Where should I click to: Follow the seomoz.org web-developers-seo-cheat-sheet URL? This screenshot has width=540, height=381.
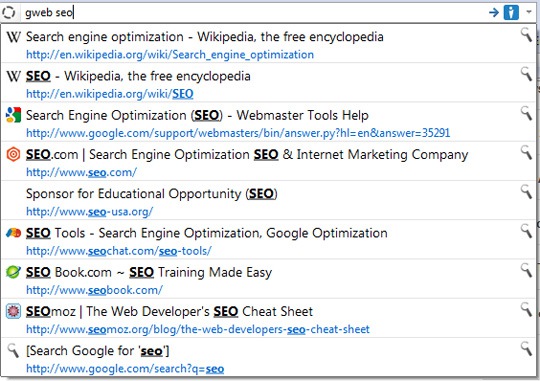coord(198,329)
